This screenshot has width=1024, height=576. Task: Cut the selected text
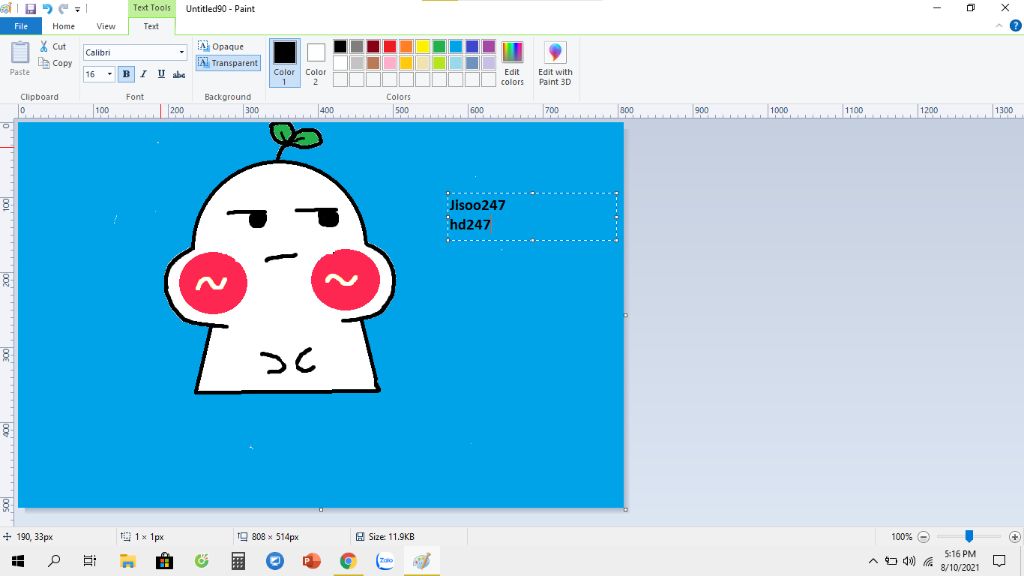53,46
